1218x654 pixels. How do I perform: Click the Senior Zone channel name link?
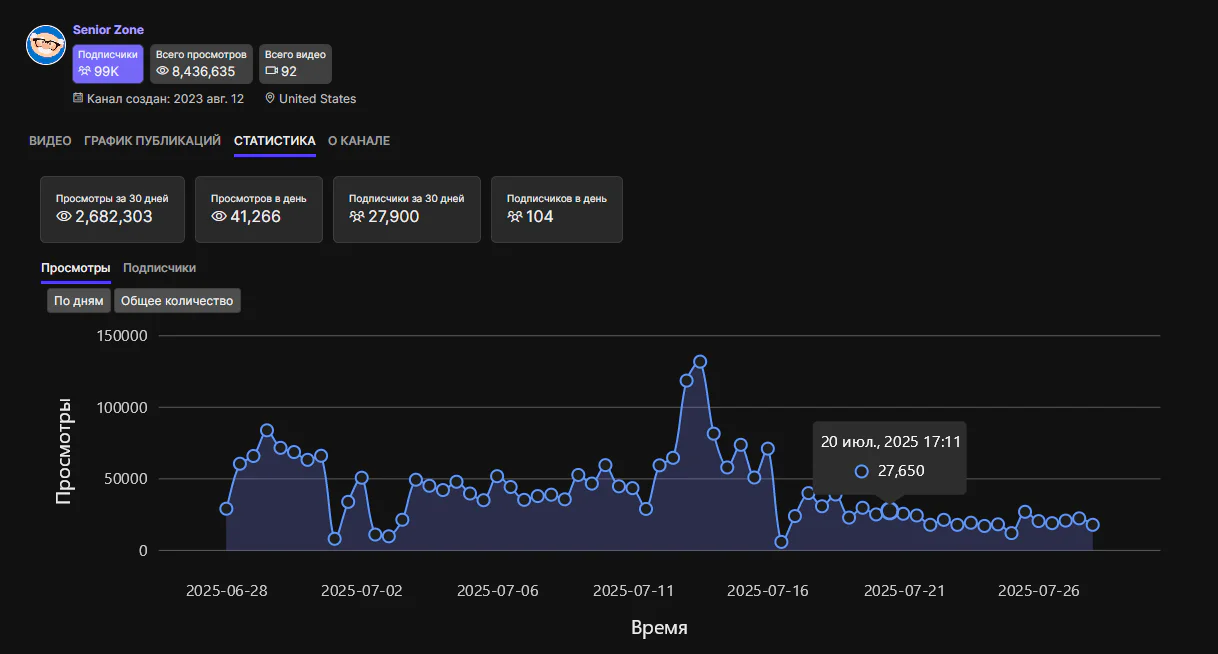point(107,29)
